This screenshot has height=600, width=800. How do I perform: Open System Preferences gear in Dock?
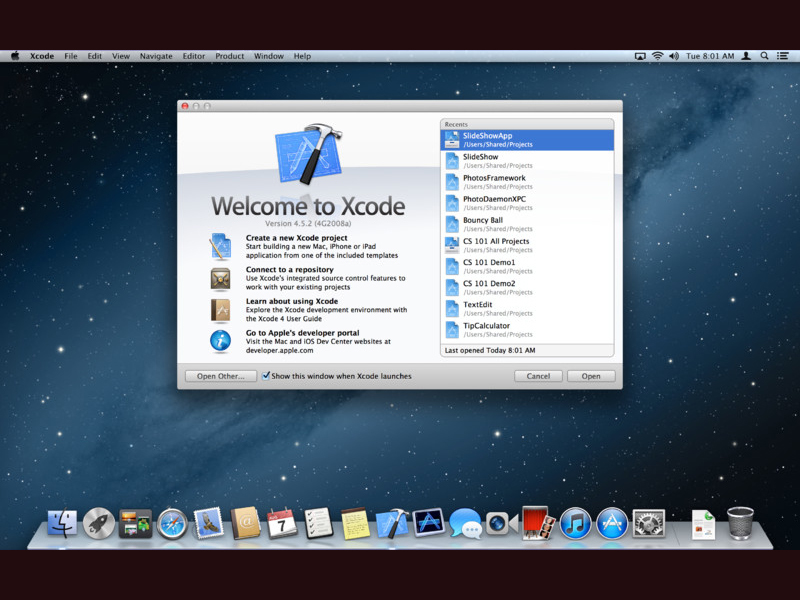pos(648,523)
